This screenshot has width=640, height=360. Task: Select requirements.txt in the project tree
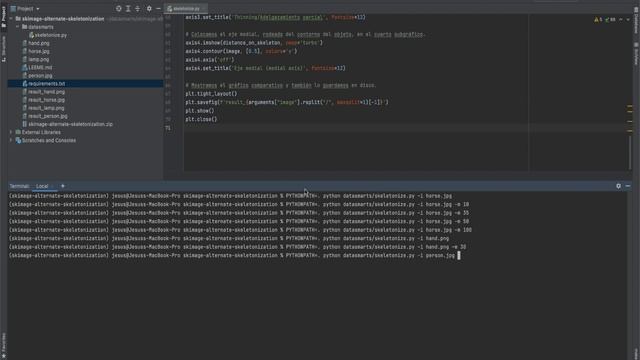pos(46,84)
